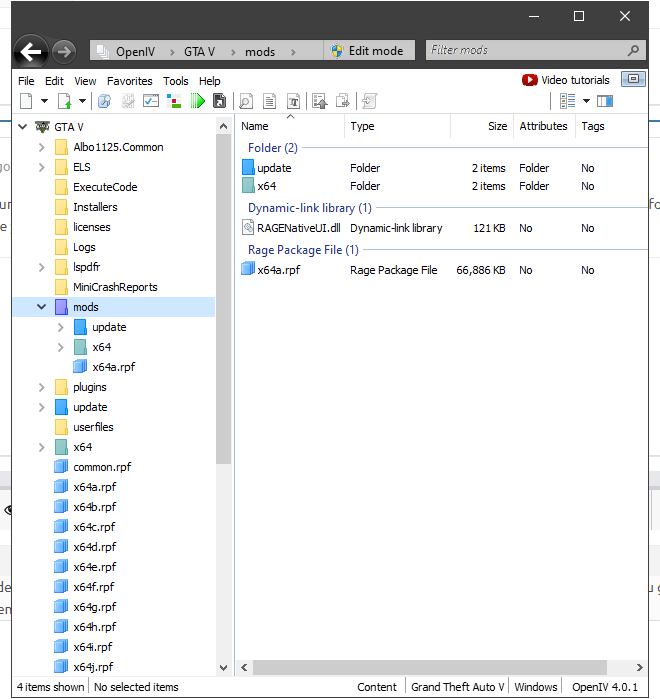Collapse the mods tree folder
The image size is (660, 699).
(41, 307)
